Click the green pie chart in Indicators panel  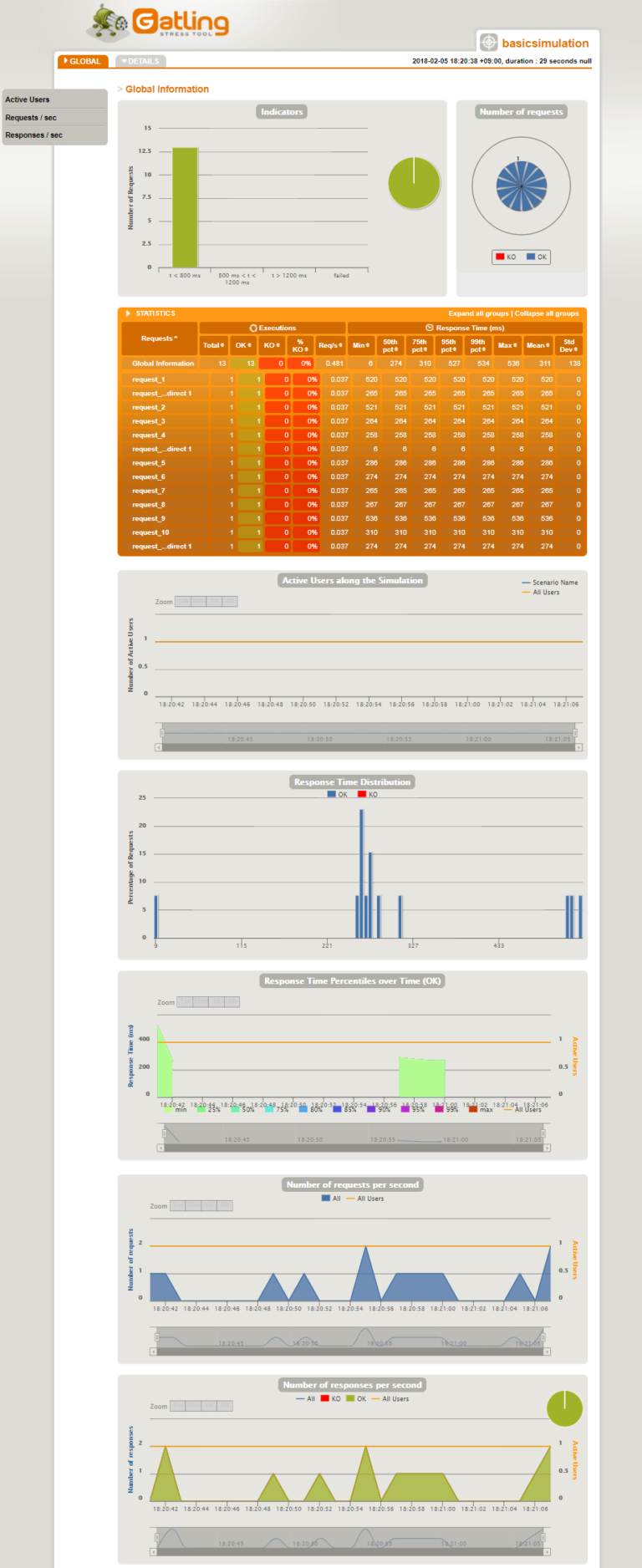pos(414,183)
